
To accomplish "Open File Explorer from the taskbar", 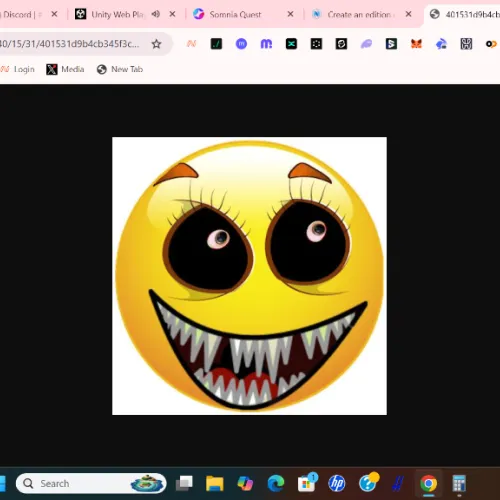I will (215, 483).
